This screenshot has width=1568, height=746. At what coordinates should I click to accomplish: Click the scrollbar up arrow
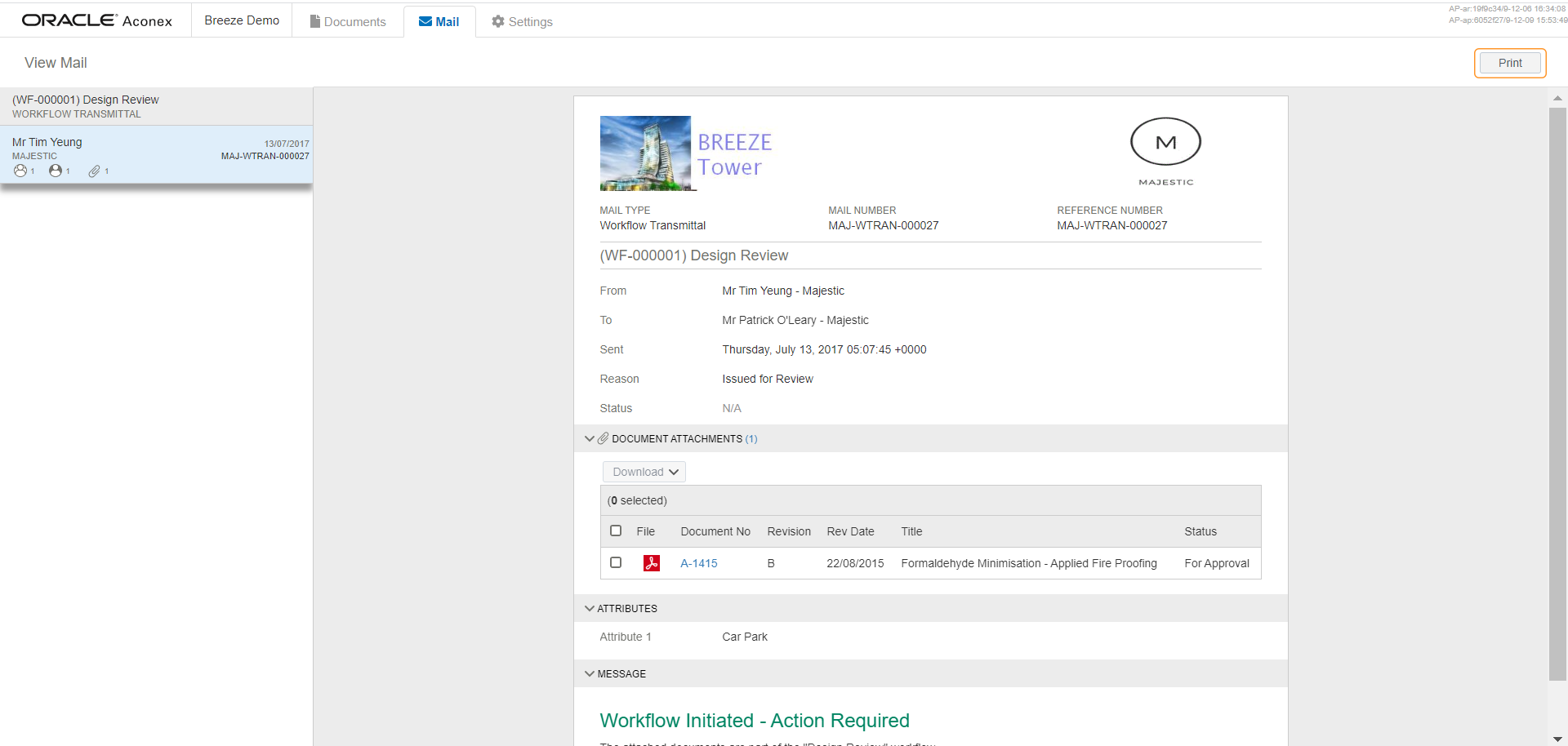[1557, 98]
